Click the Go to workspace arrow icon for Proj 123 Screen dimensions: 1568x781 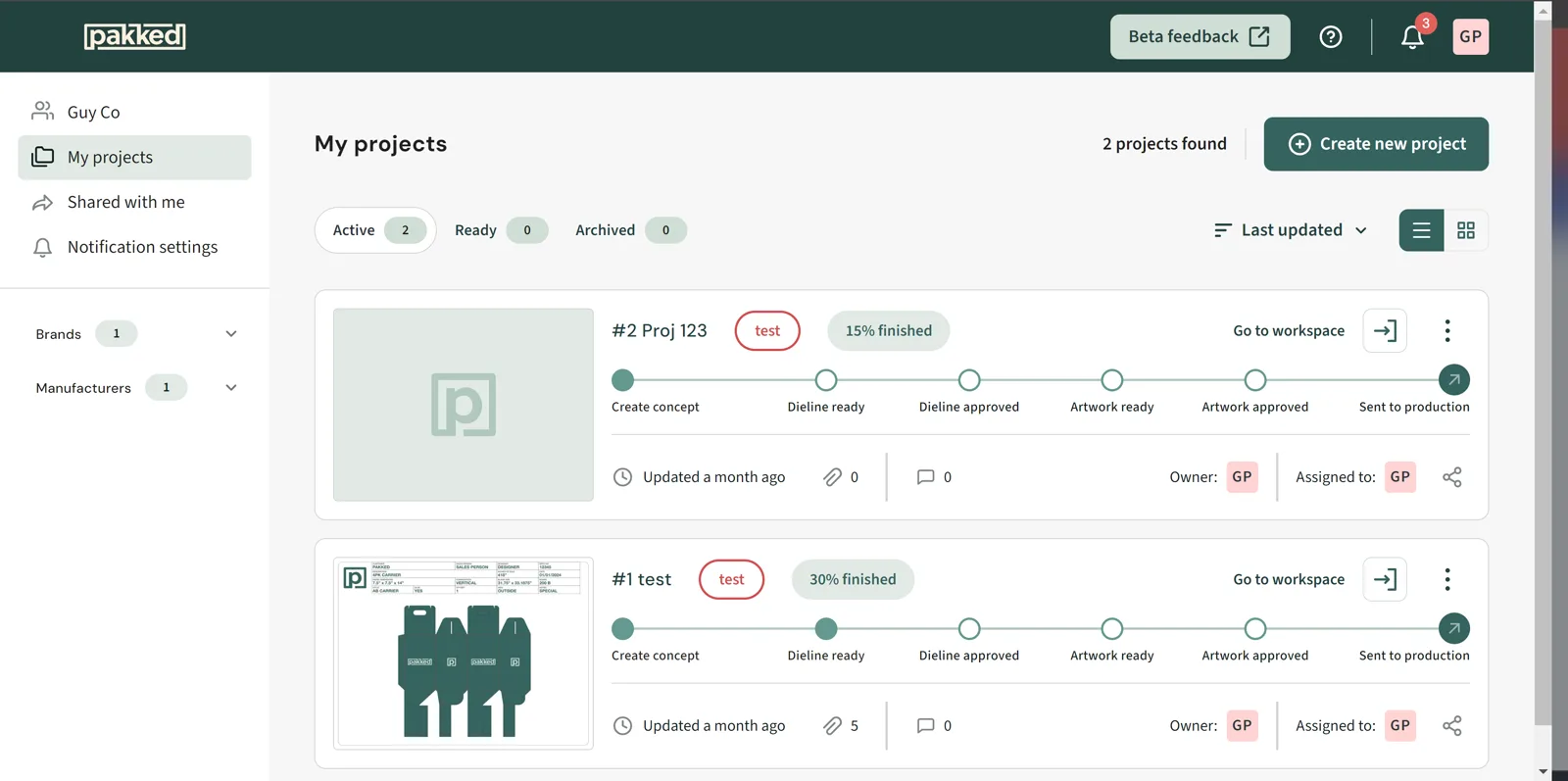click(x=1385, y=331)
